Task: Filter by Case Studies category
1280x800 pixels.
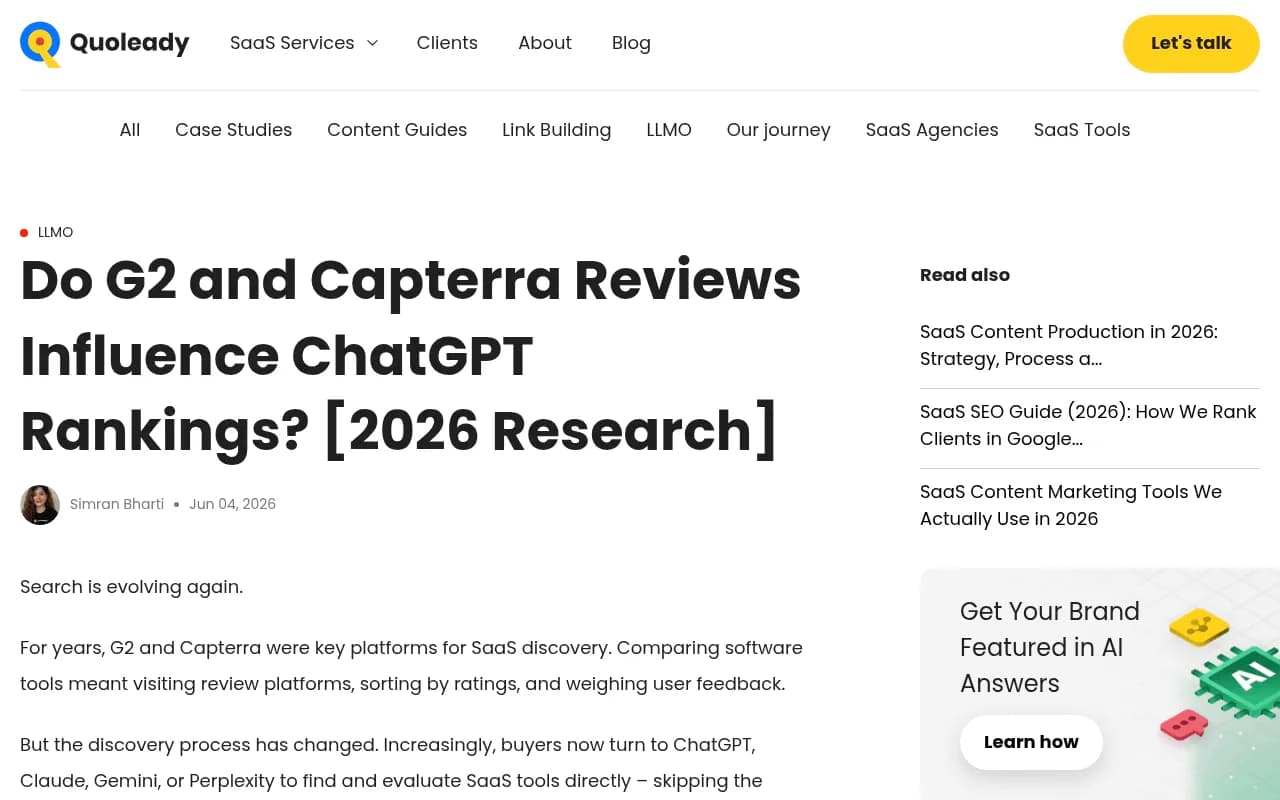Action: click(233, 130)
